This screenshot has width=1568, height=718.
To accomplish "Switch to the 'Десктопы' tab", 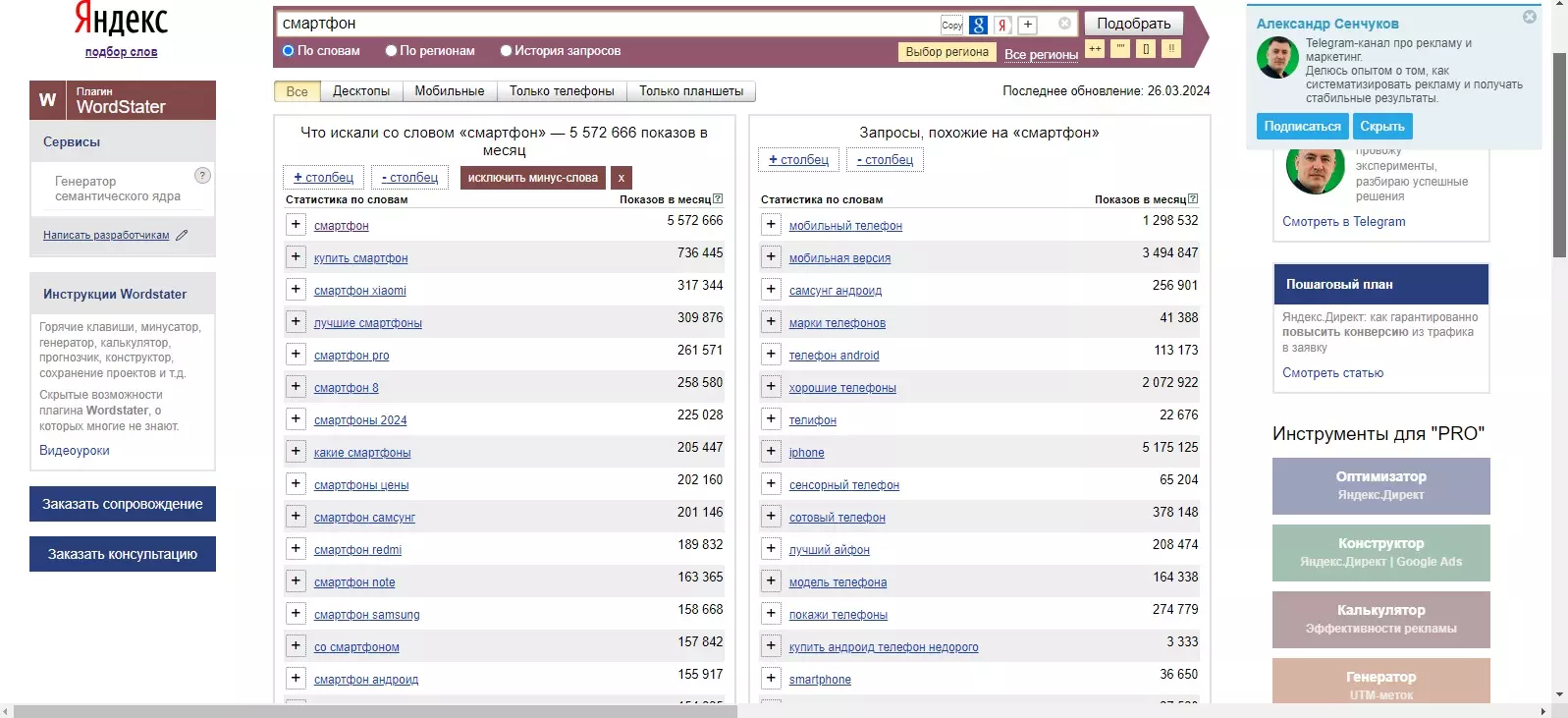I will [x=361, y=91].
